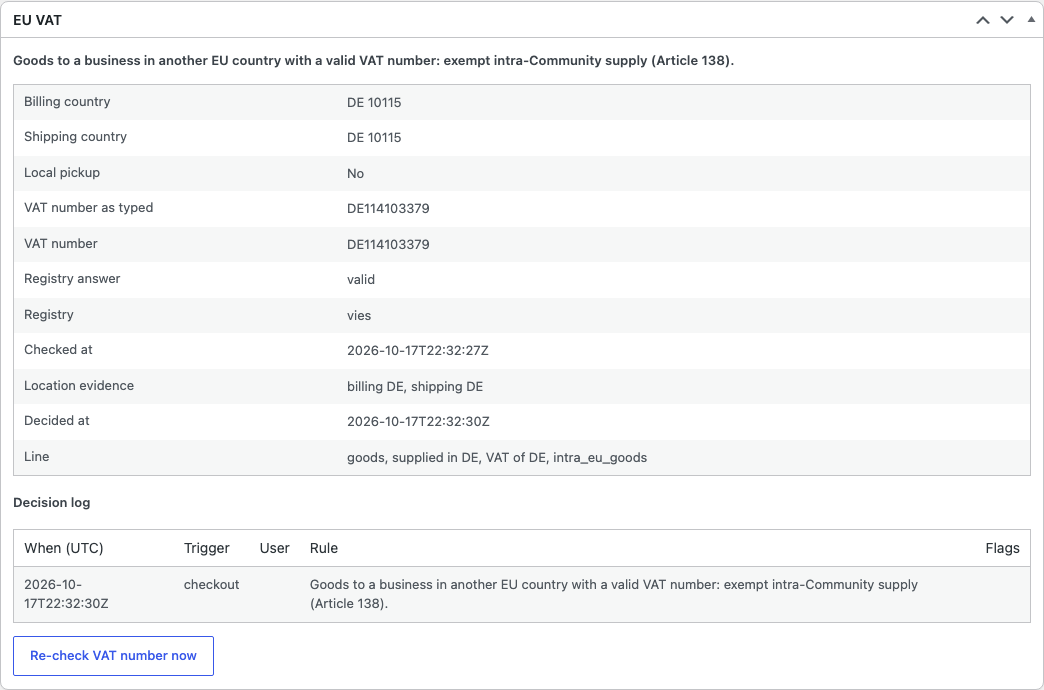
Task: Select the User column header
Action: (x=274, y=548)
